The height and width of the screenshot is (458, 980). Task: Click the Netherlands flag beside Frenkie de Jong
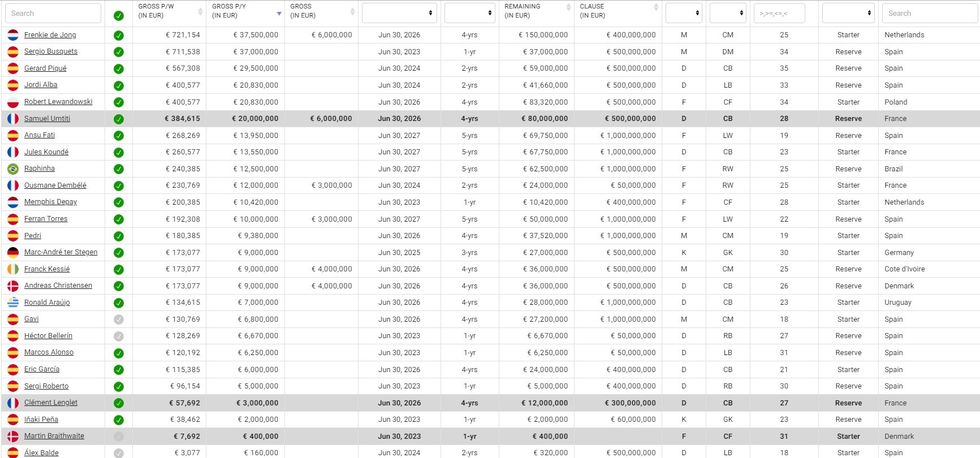(13, 35)
